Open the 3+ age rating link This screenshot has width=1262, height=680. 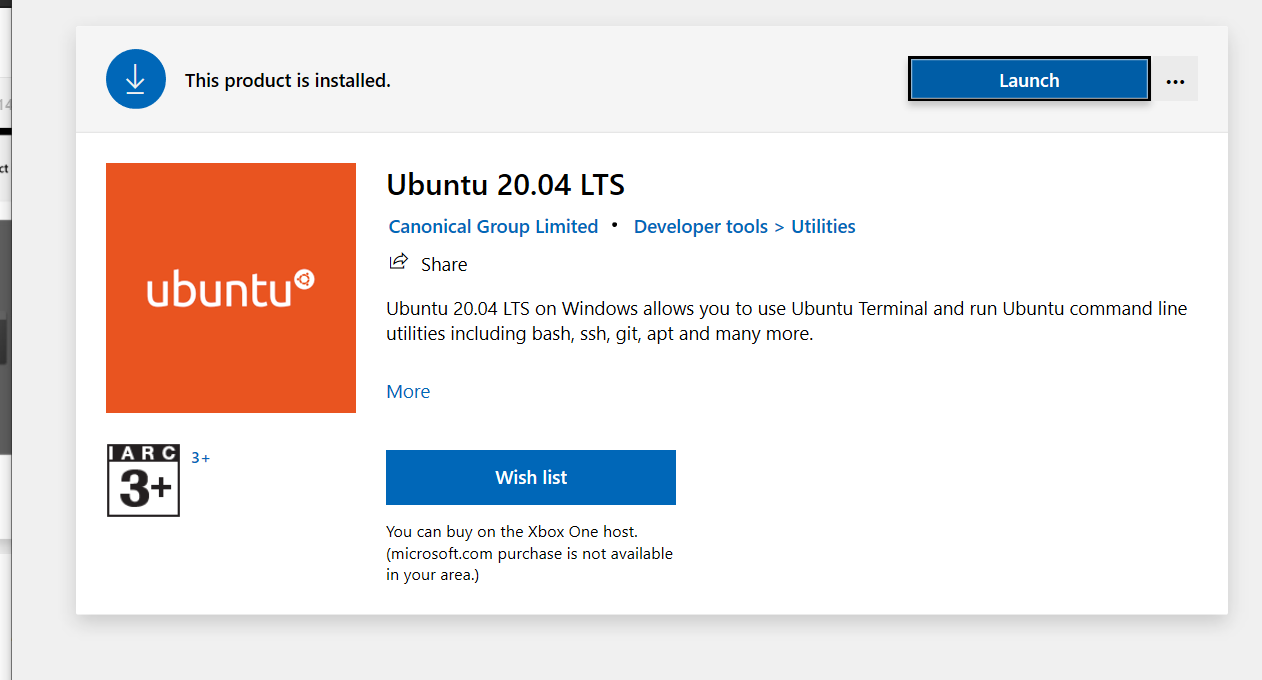[200, 458]
